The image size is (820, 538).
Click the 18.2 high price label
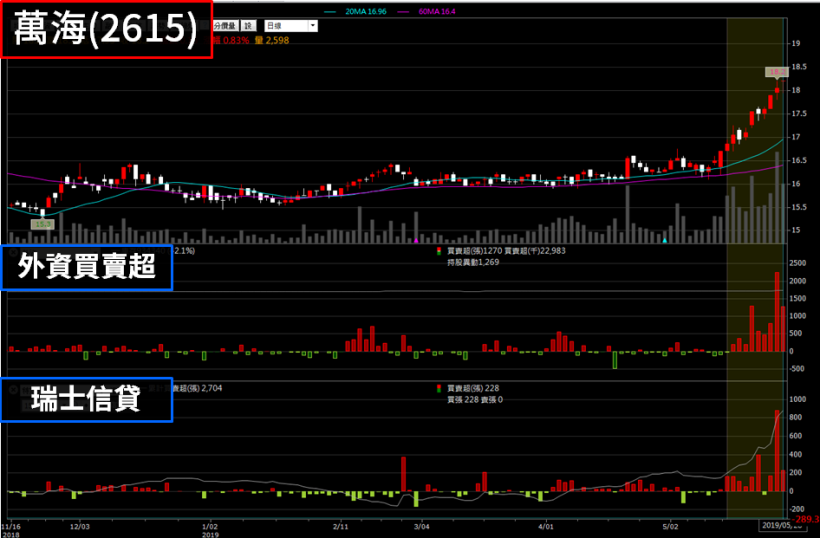click(777, 72)
